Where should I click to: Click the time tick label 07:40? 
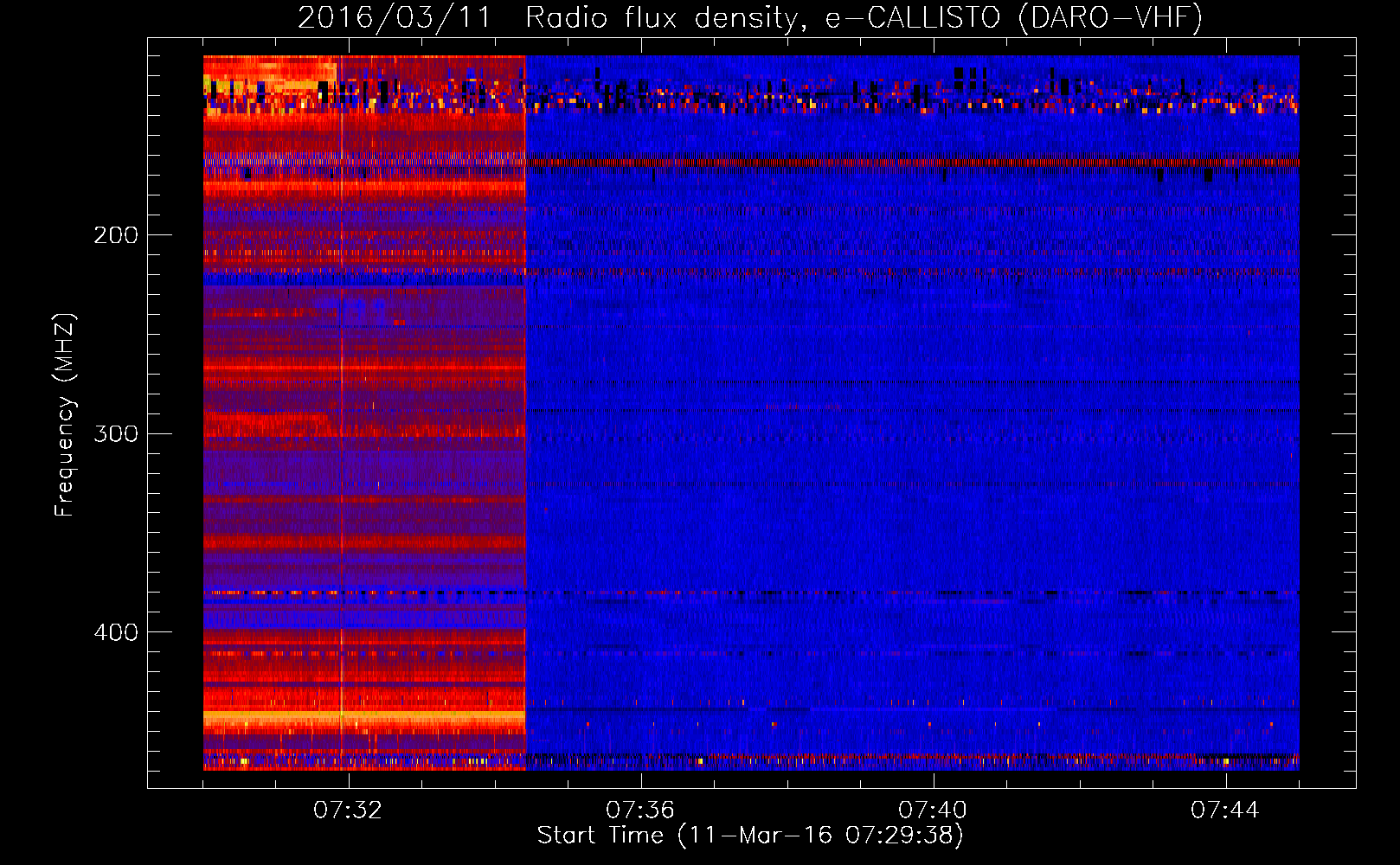point(933,811)
